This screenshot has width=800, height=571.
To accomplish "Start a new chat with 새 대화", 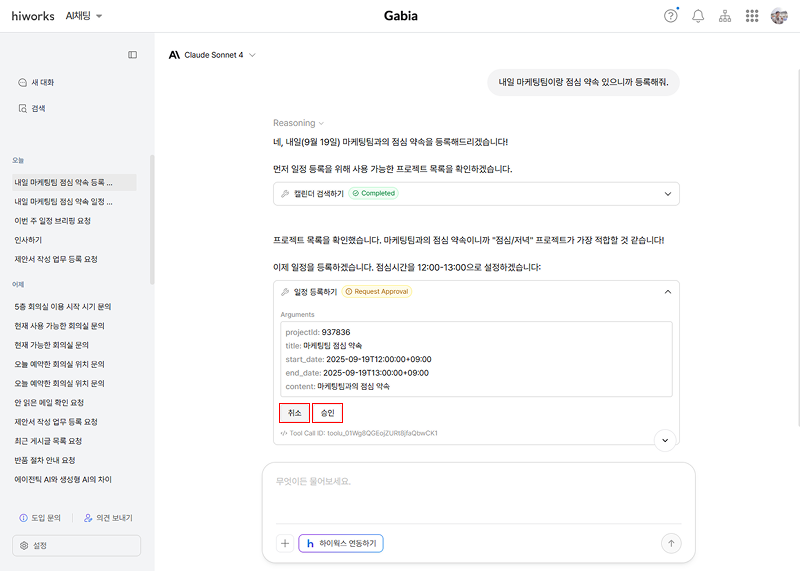I will [x=42, y=82].
